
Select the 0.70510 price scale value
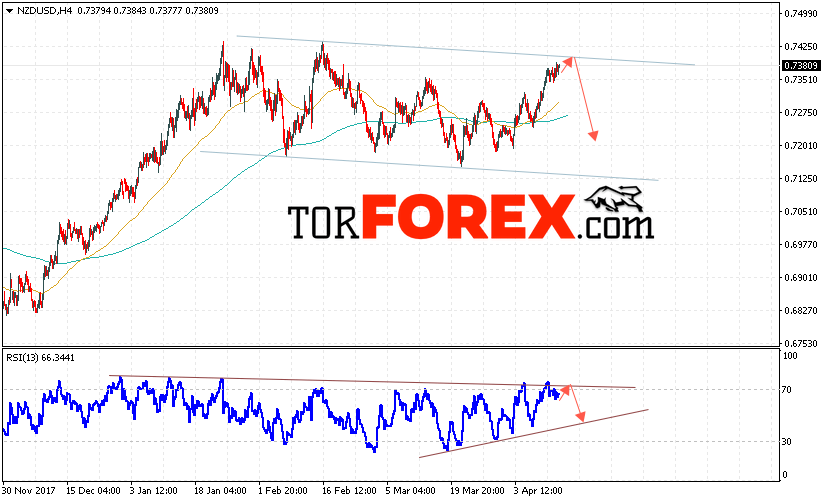pos(801,212)
